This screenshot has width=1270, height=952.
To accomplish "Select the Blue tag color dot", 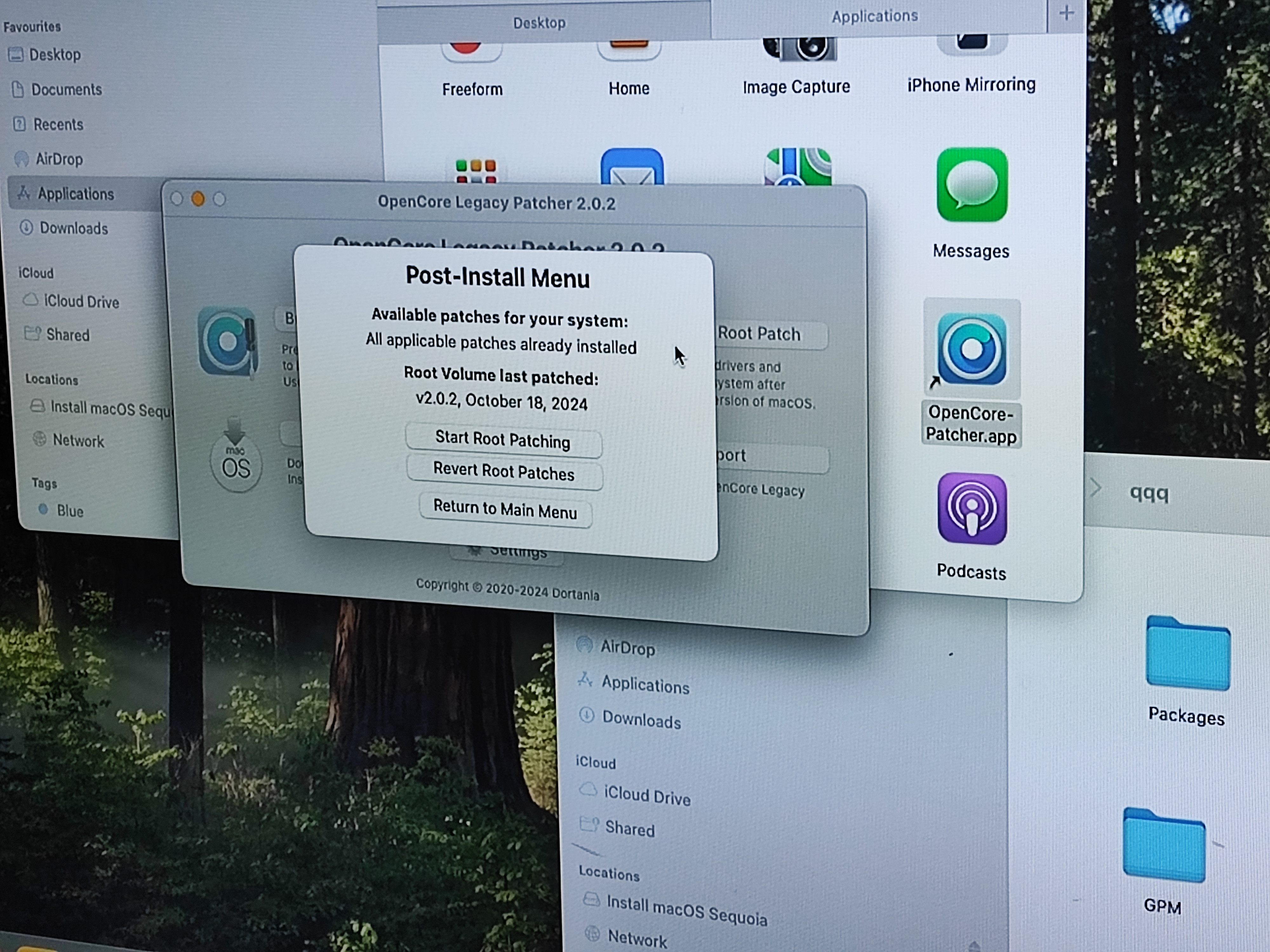I will [44, 510].
